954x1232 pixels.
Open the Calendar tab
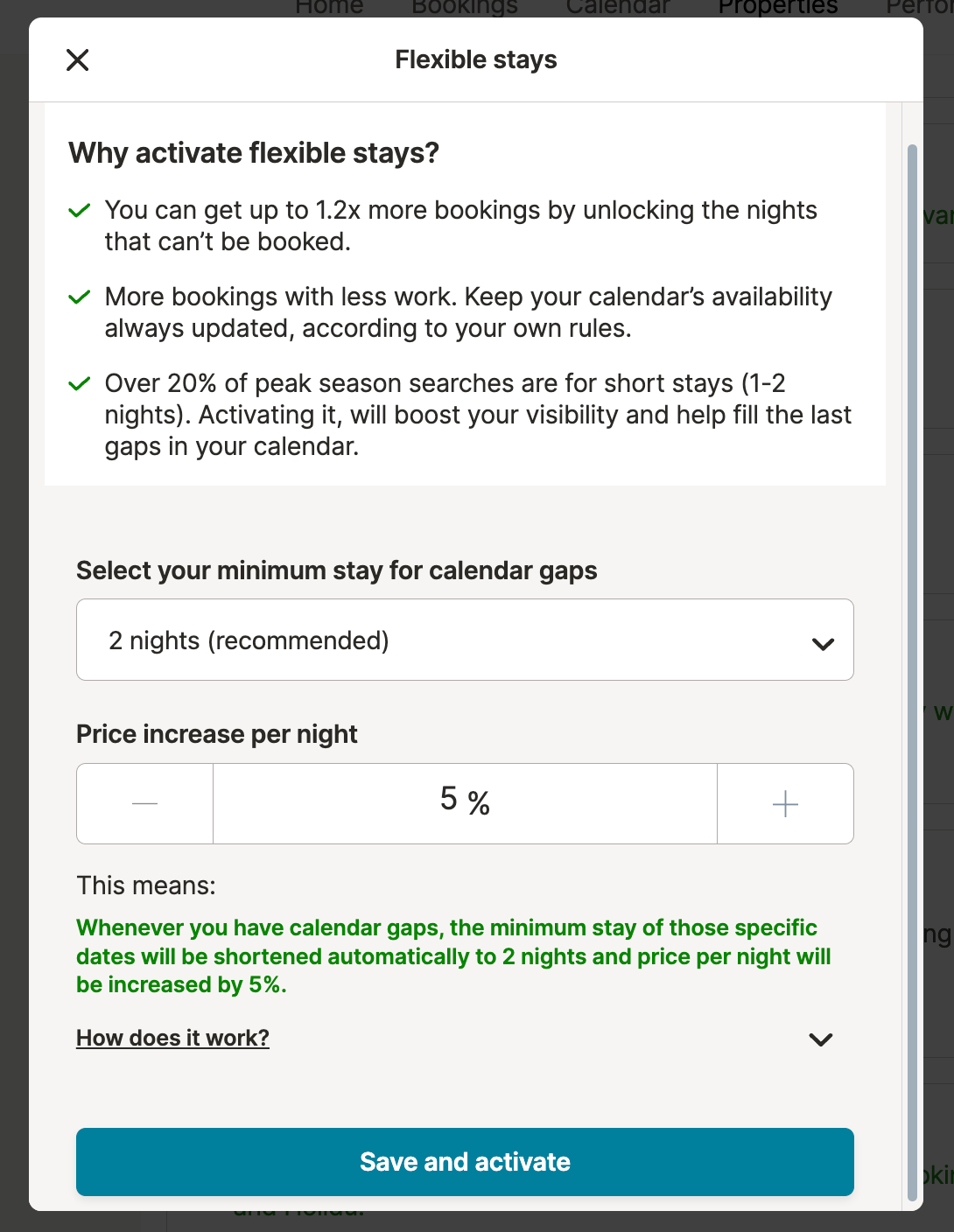618,7
